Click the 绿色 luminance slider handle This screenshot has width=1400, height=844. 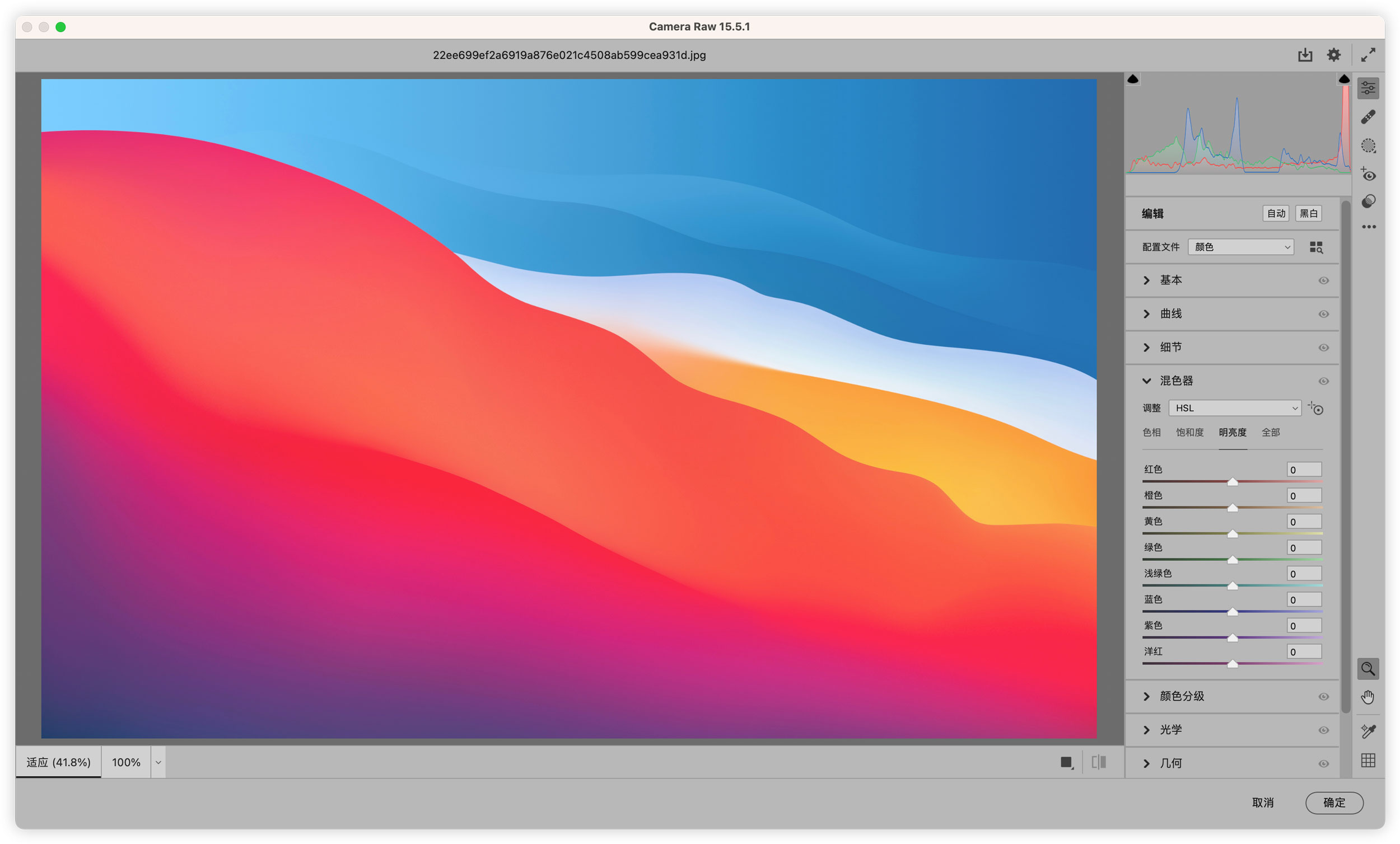[x=1232, y=560]
